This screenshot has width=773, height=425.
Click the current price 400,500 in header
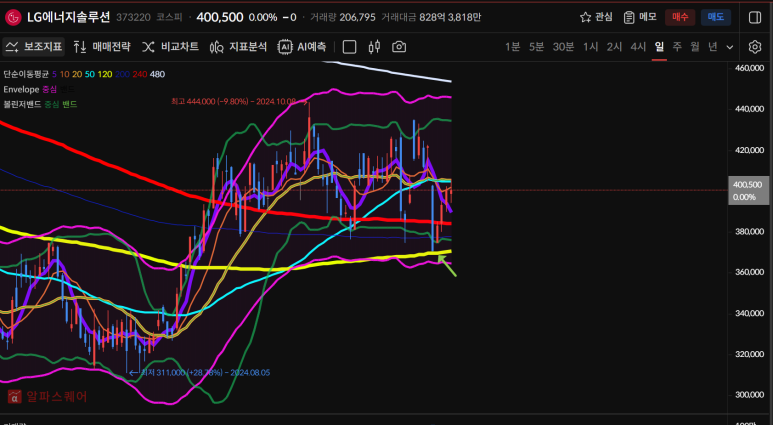point(220,18)
